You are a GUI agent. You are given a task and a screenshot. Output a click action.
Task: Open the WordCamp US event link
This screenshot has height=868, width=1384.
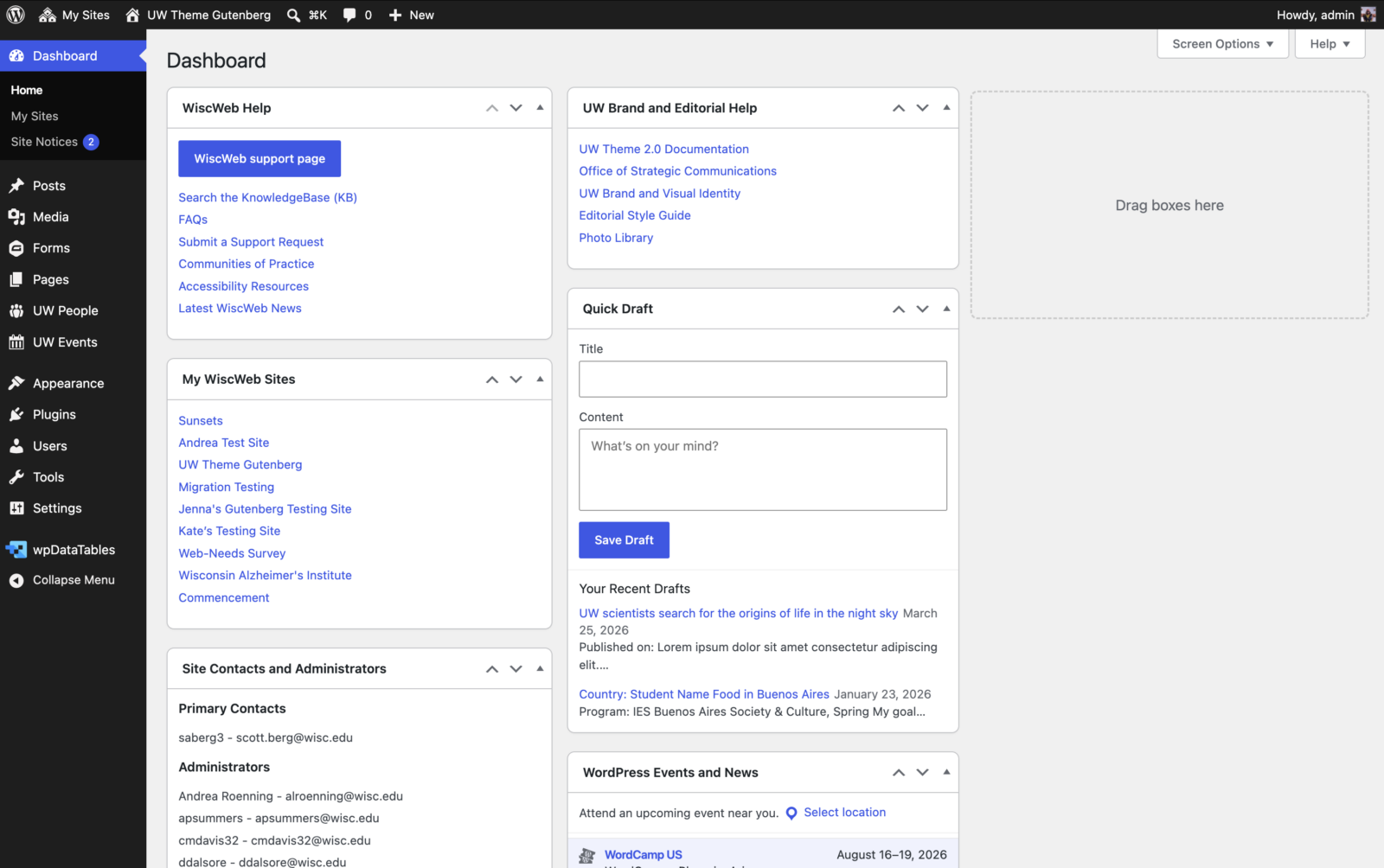pos(643,855)
